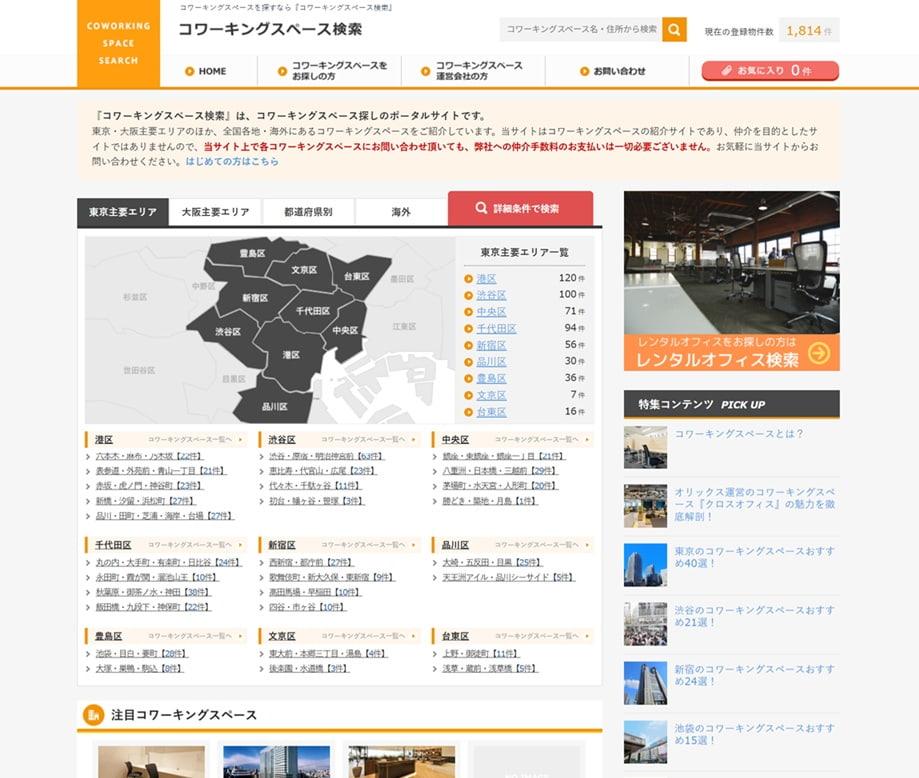Open the favorites (お気に入り) button
Image resolution: width=919 pixels, height=778 pixels.
(x=769, y=71)
